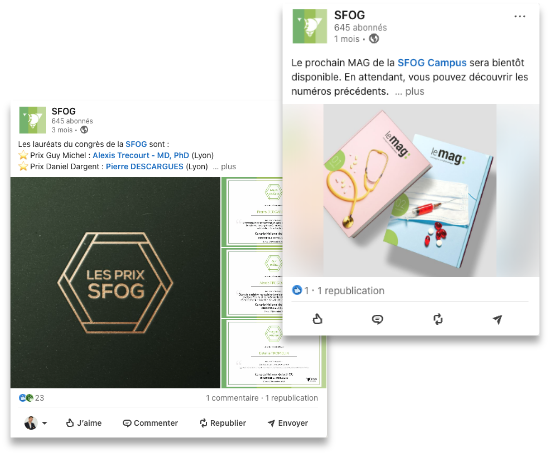This screenshot has width=550, height=455.
Task: Click the Envoyer button
Action: 288,423
